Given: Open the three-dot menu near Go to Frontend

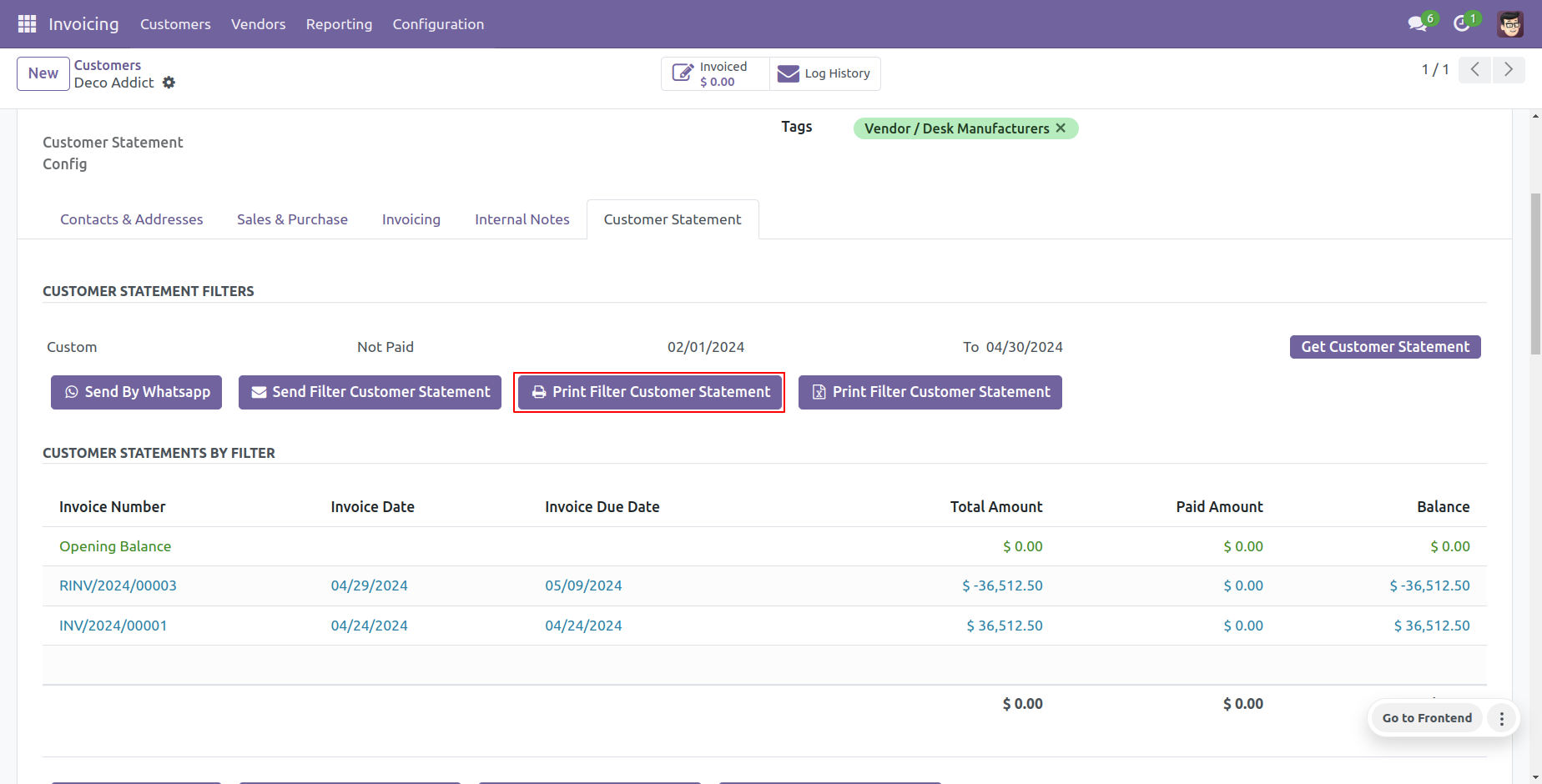Looking at the screenshot, I should tap(1502, 718).
